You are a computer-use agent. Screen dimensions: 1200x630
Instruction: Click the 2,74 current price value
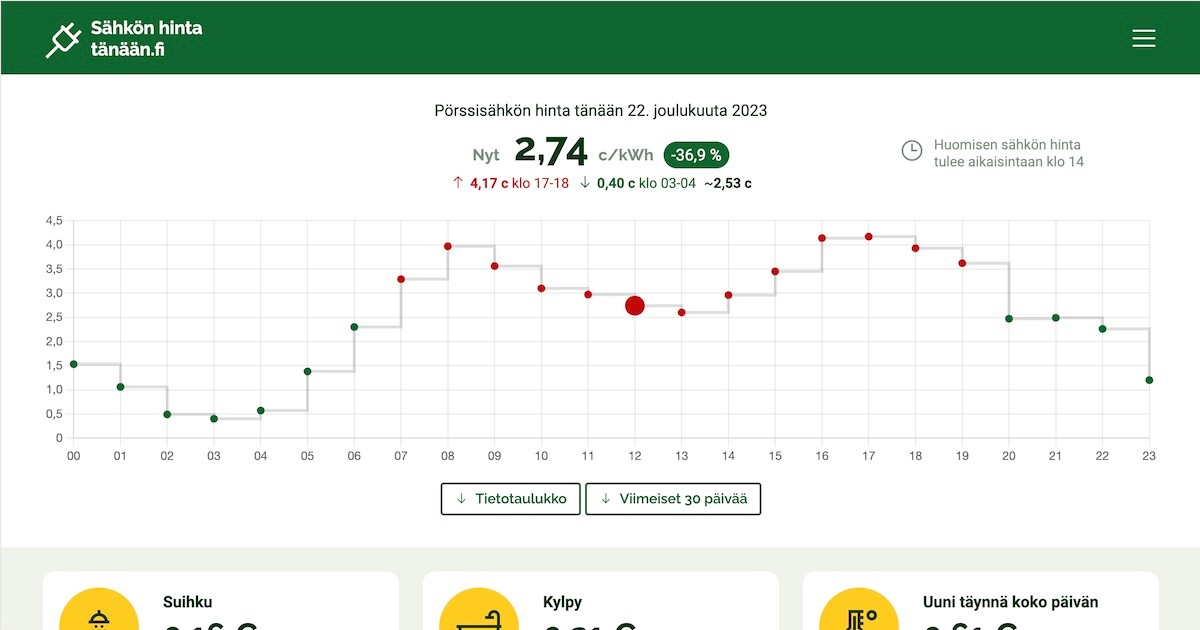(x=550, y=152)
